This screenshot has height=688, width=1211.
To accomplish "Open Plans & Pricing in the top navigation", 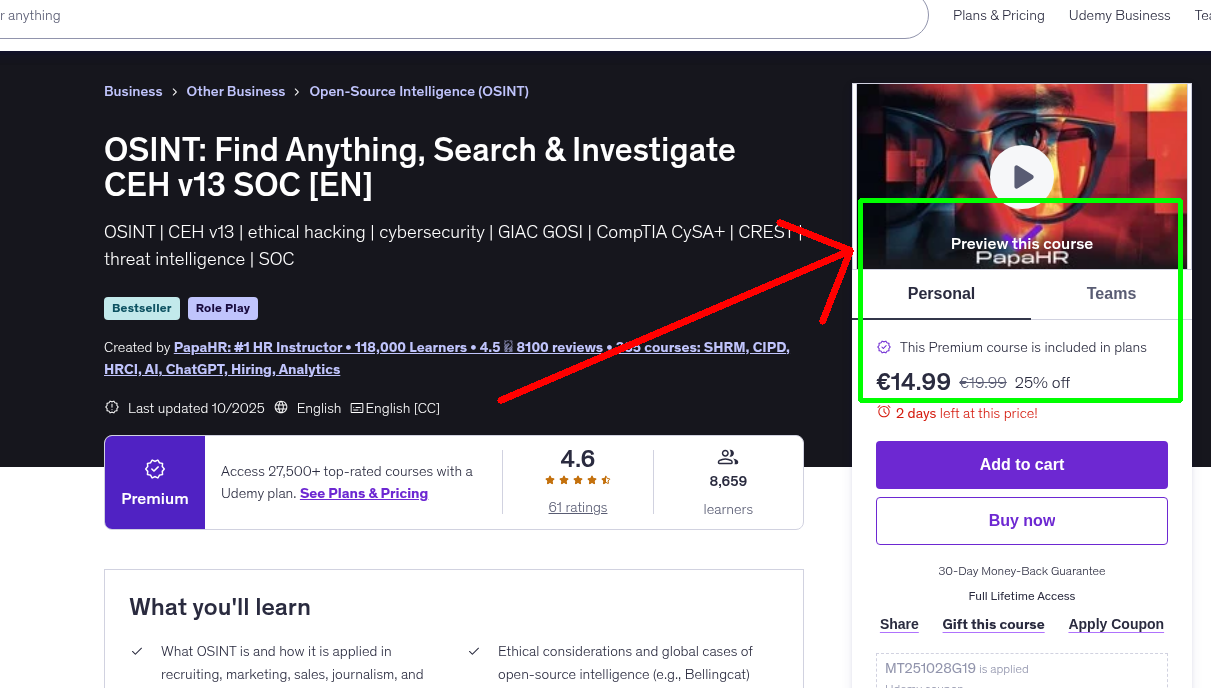I will (x=998, y=15).
